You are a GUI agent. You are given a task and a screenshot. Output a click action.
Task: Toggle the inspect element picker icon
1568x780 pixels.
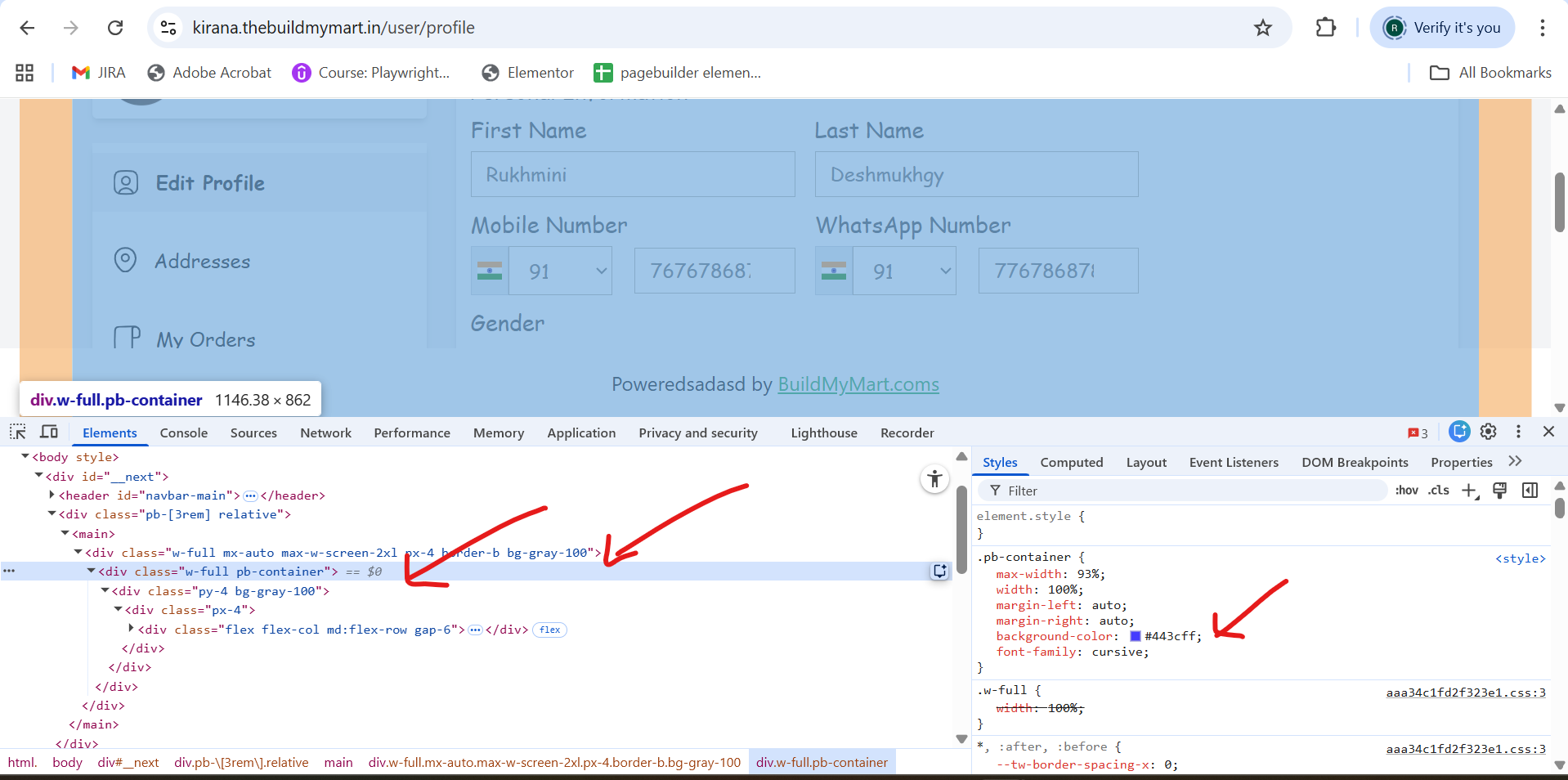[x=18, y=432]
